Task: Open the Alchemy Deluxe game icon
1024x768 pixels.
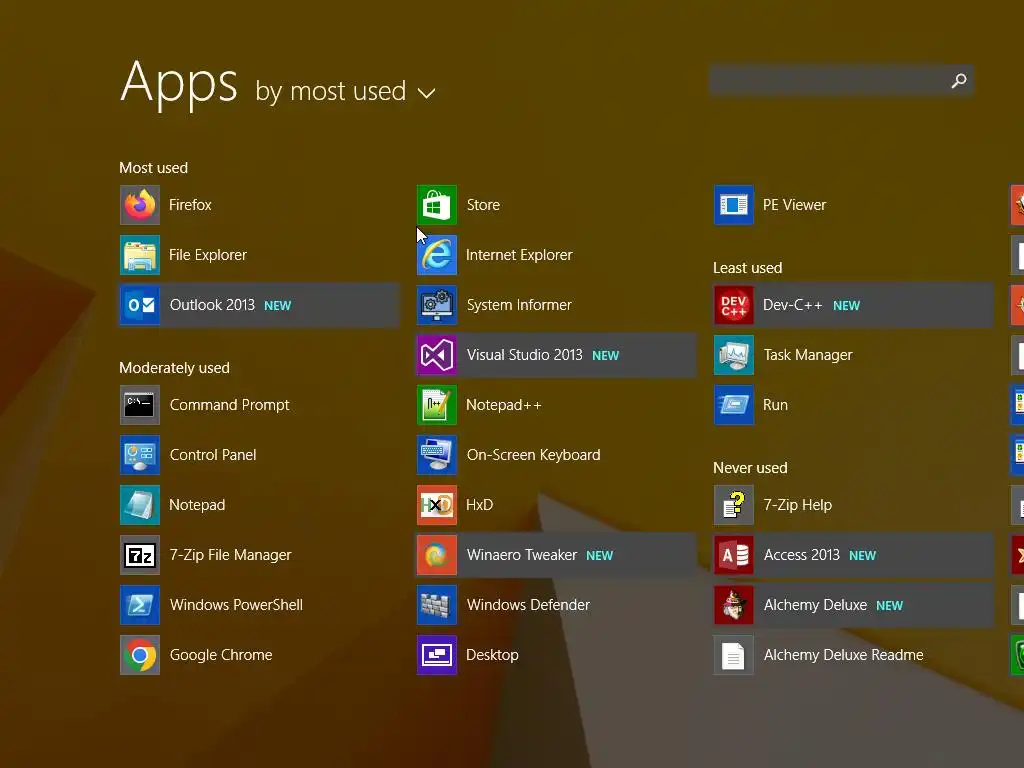Action: point(734,605)
